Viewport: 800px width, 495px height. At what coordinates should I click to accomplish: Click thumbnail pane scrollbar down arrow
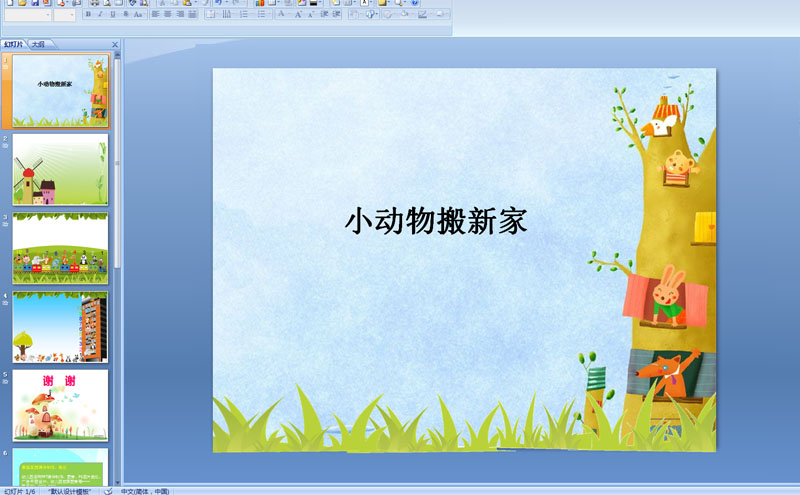click(117, 482)
